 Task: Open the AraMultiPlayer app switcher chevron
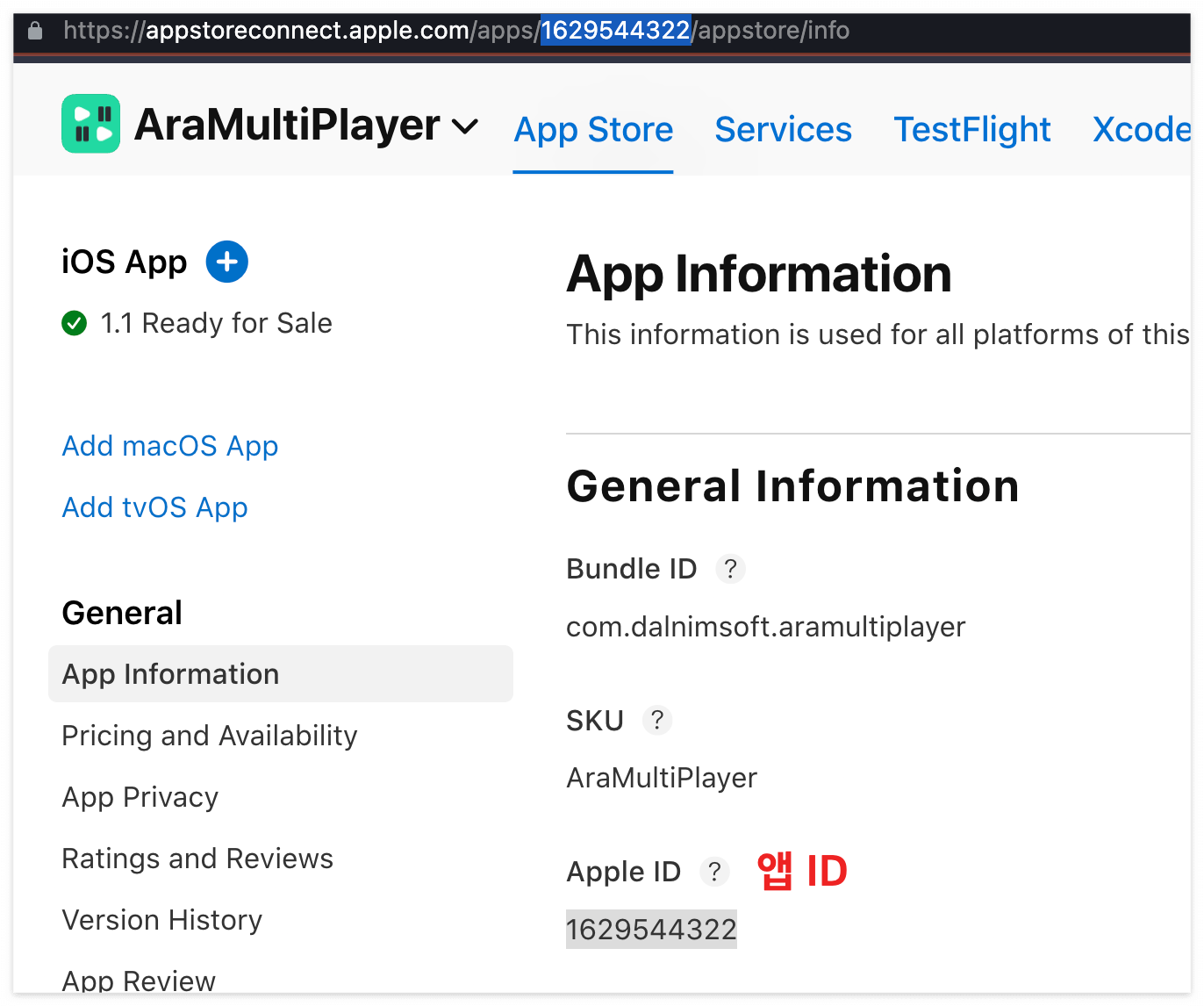pos(464,127)
